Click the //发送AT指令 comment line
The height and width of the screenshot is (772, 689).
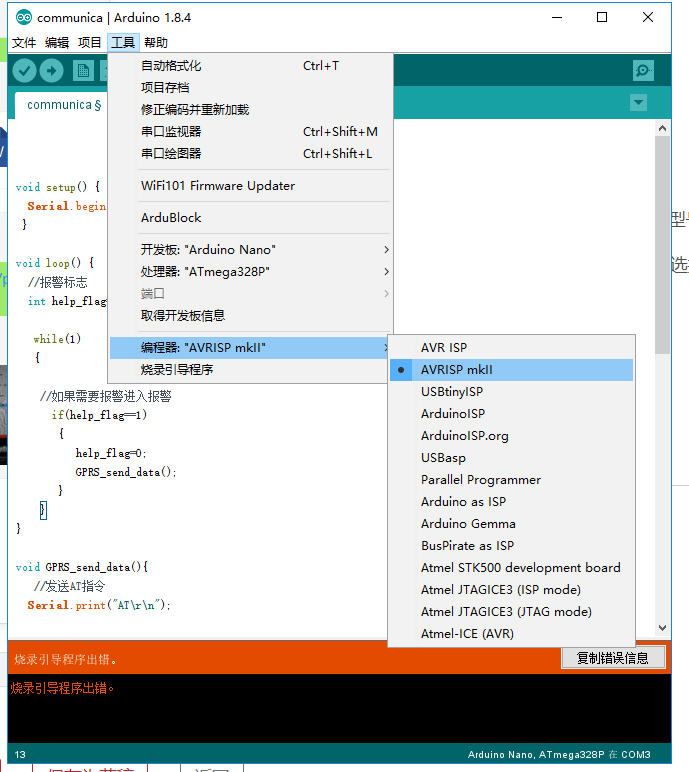pyautogui.click(x=69, y=586)
